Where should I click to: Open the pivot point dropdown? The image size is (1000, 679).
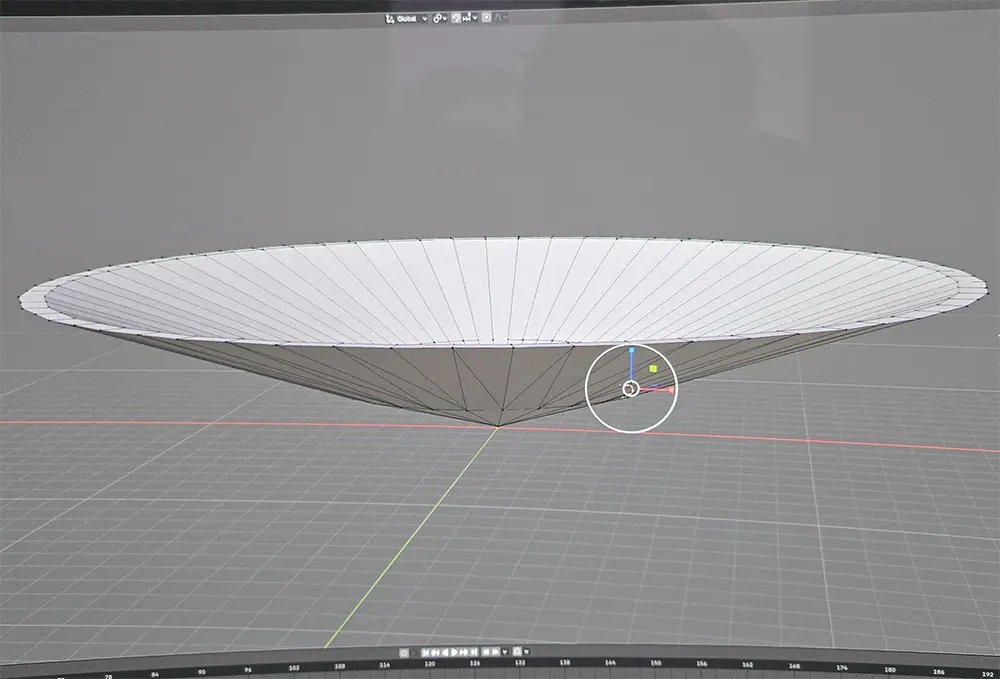[x=440, y=18]
